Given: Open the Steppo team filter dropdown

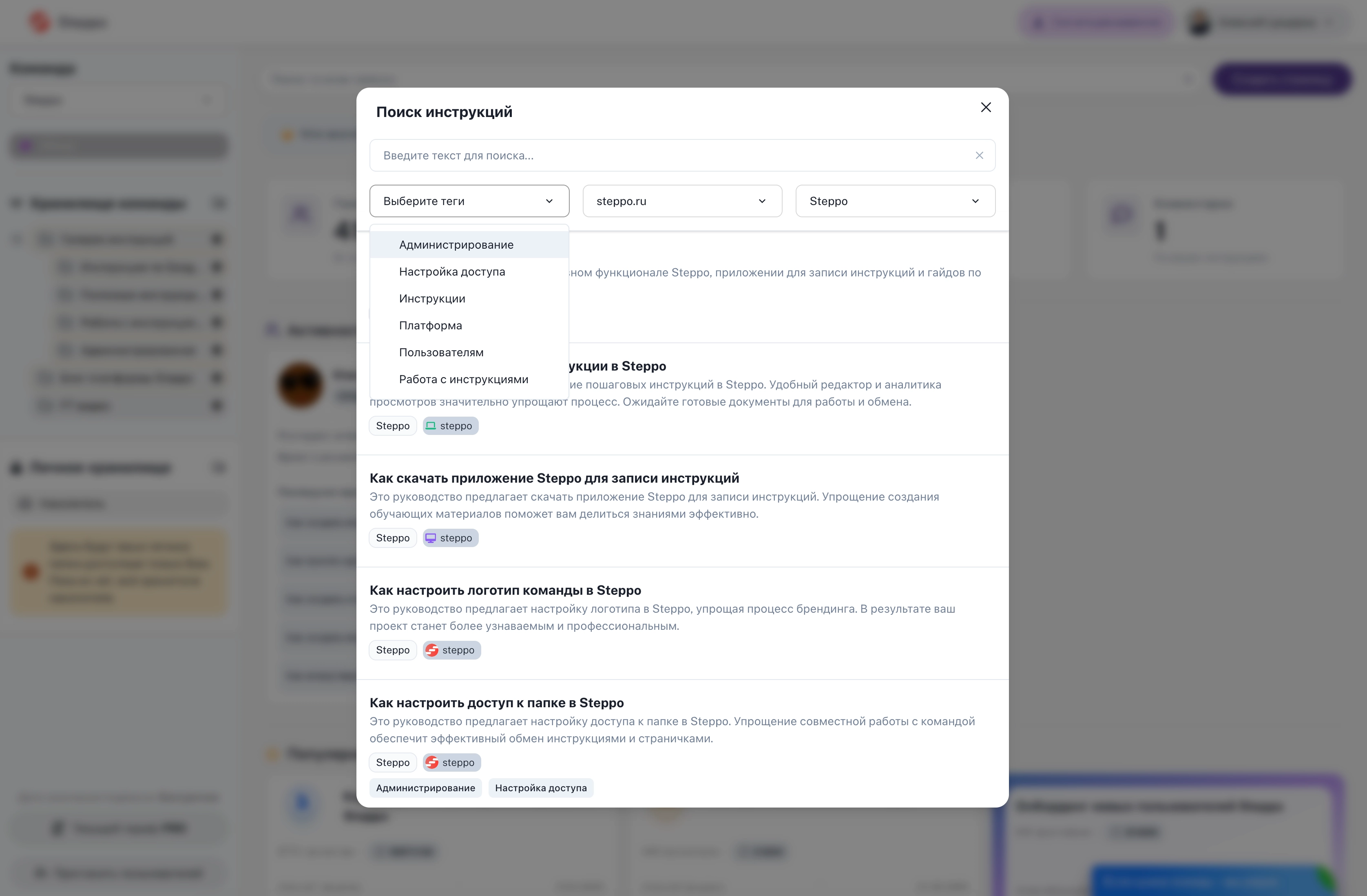Looking at the screenshot, I should [x=895, y=201].
